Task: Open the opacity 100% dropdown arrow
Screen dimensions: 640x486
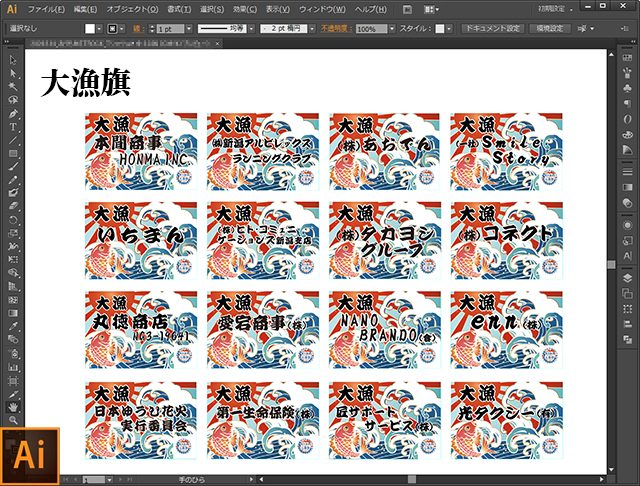Action: click(x=392, y=29)
